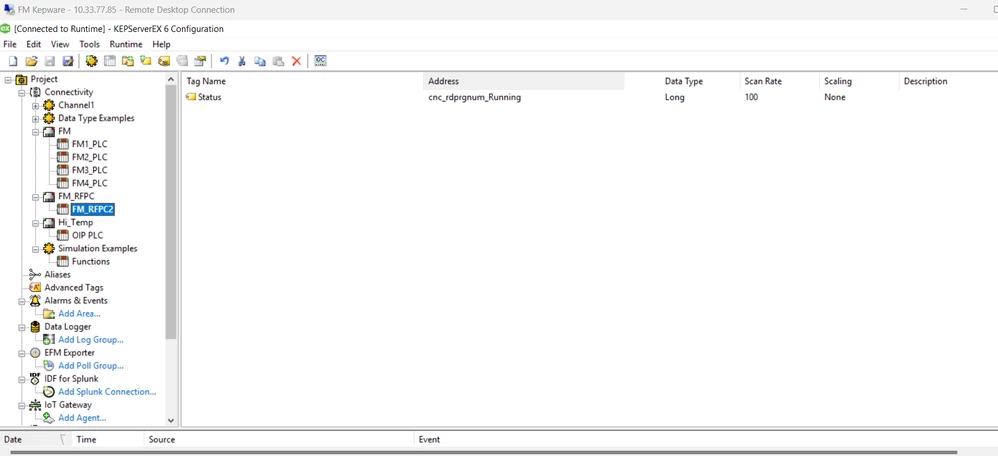Click the tree scrollbar down arrow

pyautogui.click(x=171, y=420)
